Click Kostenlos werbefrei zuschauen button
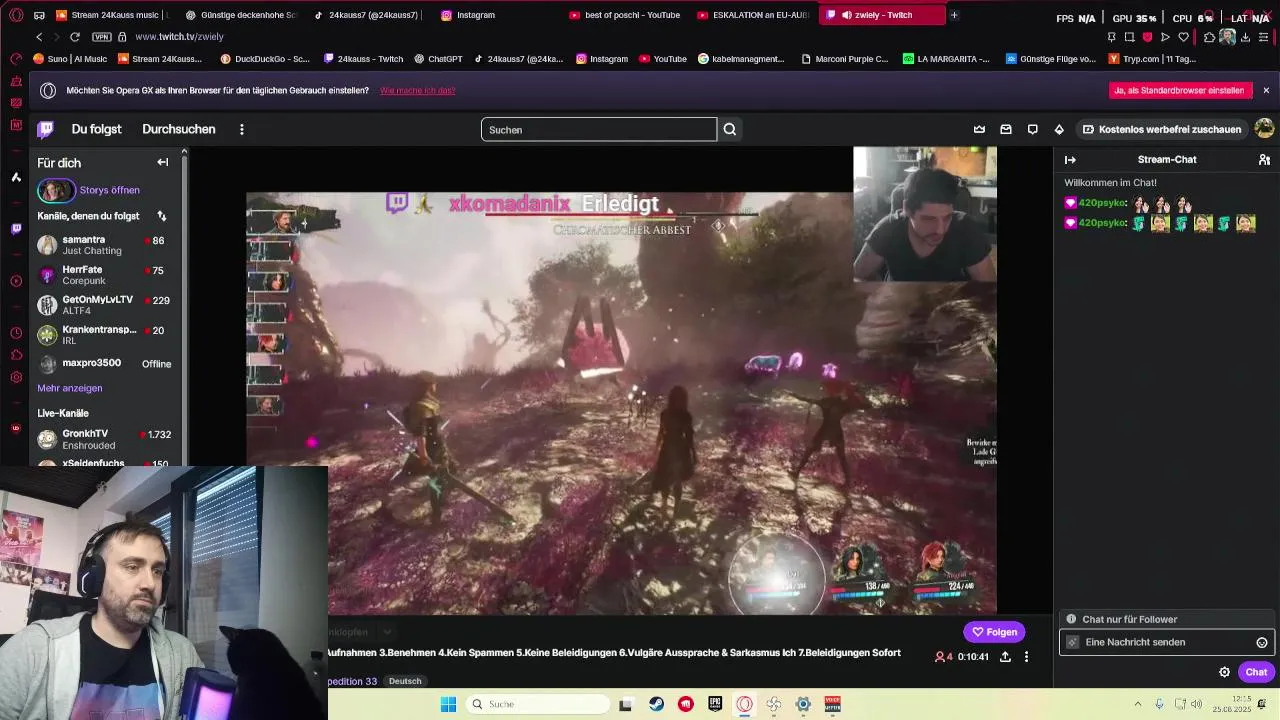 tap(1161, 129)
